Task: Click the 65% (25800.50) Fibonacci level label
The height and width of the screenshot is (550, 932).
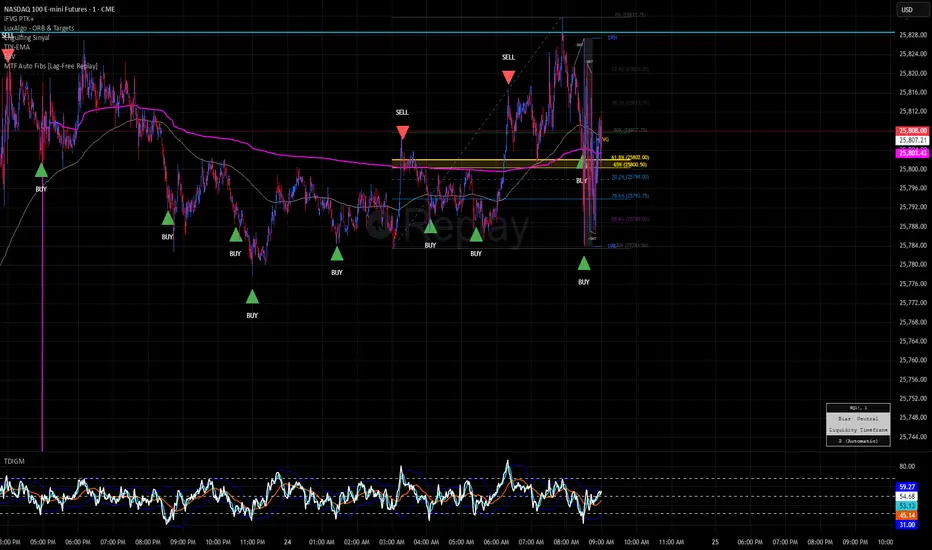Action: (x=630, y=165)
